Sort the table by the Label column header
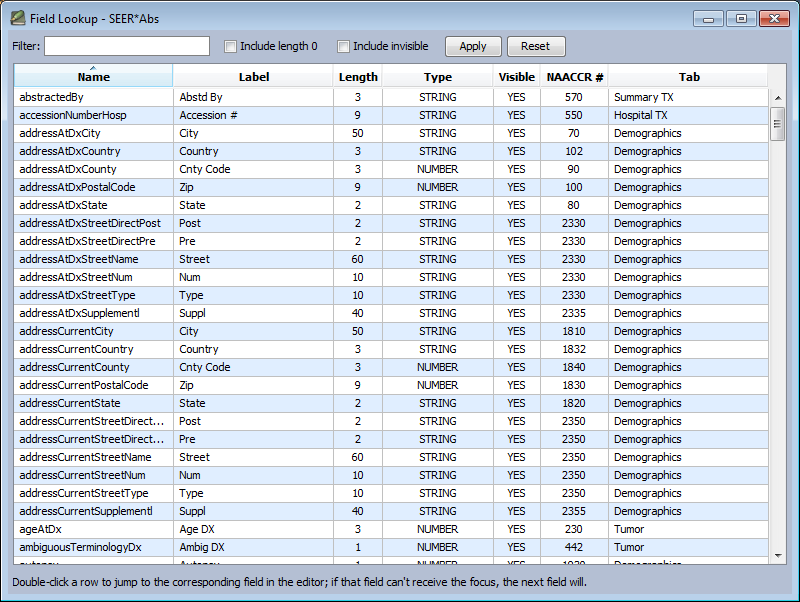800x602 pixels. coord(254,77)
